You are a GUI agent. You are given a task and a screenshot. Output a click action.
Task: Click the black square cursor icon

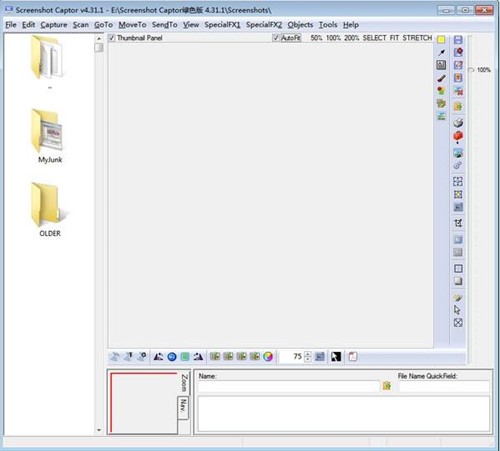click(x=336, y=357)
